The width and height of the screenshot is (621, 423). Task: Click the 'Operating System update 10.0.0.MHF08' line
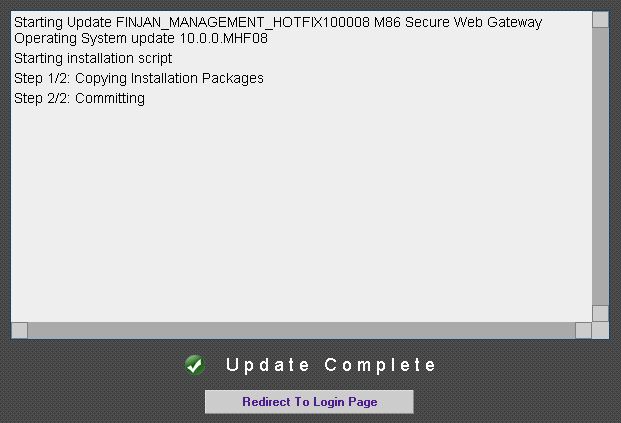(141, 38)
